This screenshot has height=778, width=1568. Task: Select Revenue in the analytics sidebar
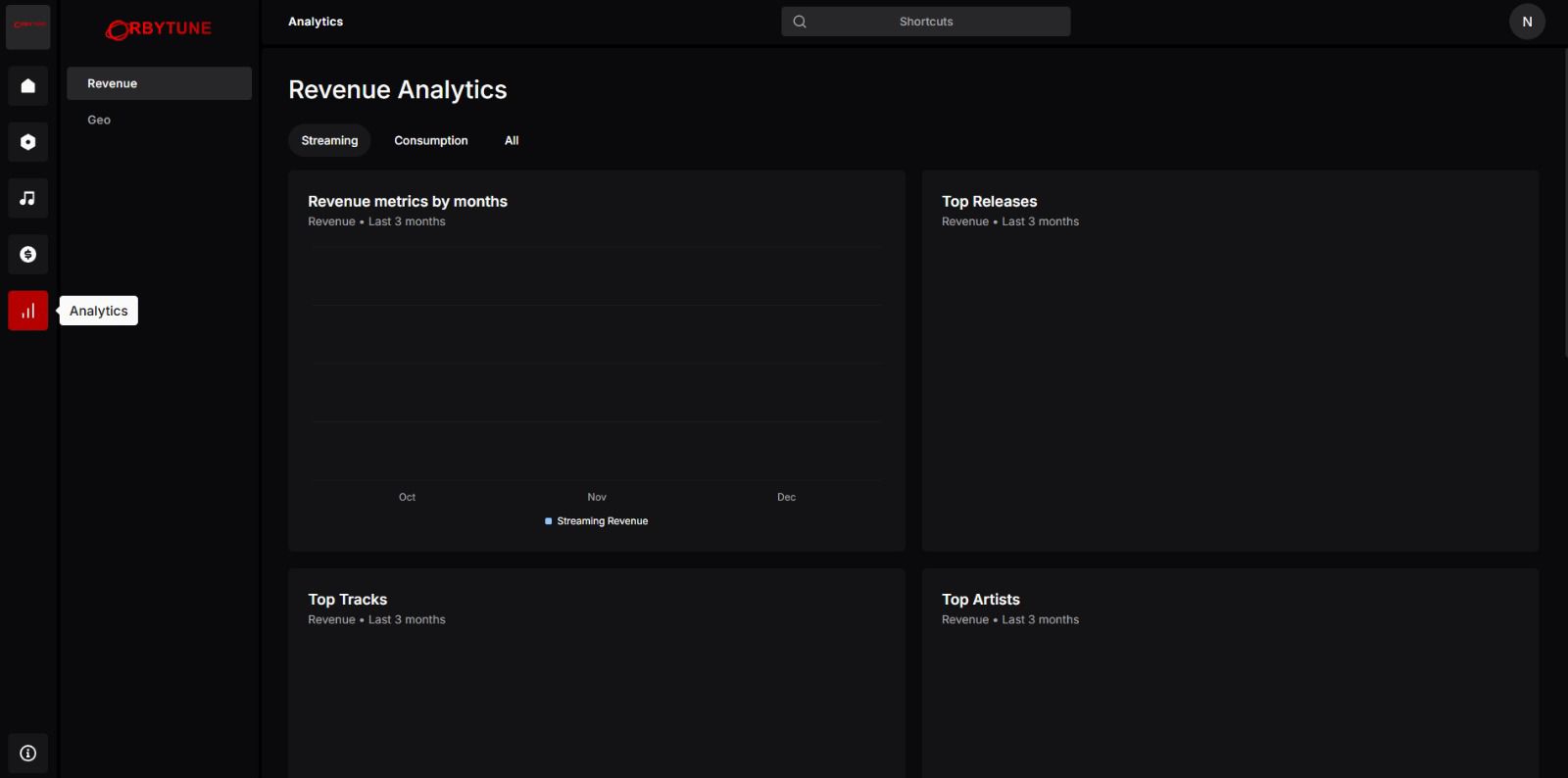click(159, 83)
